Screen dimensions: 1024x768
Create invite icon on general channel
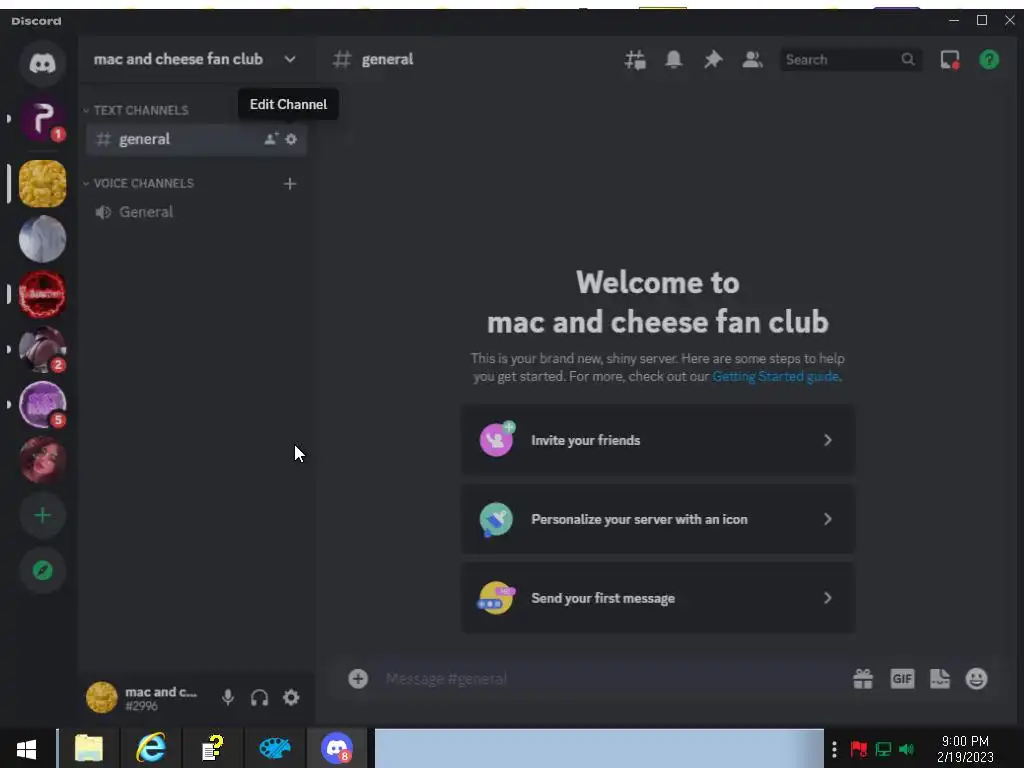point(271,139)
